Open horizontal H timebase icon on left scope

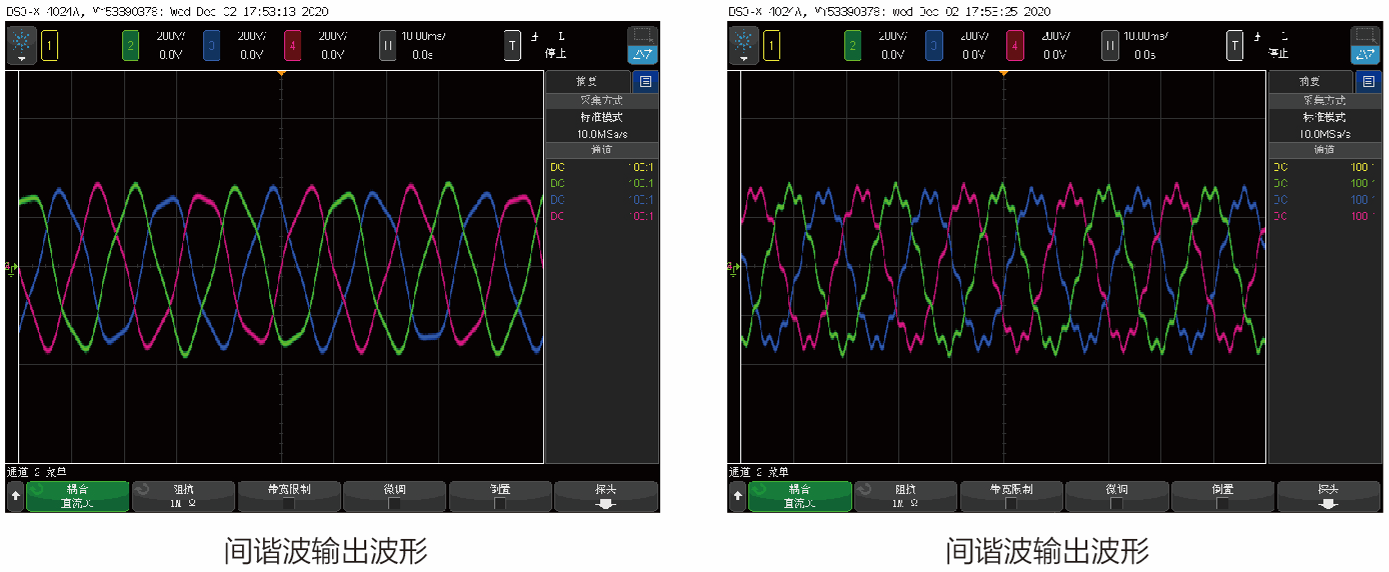coord(388,45)
